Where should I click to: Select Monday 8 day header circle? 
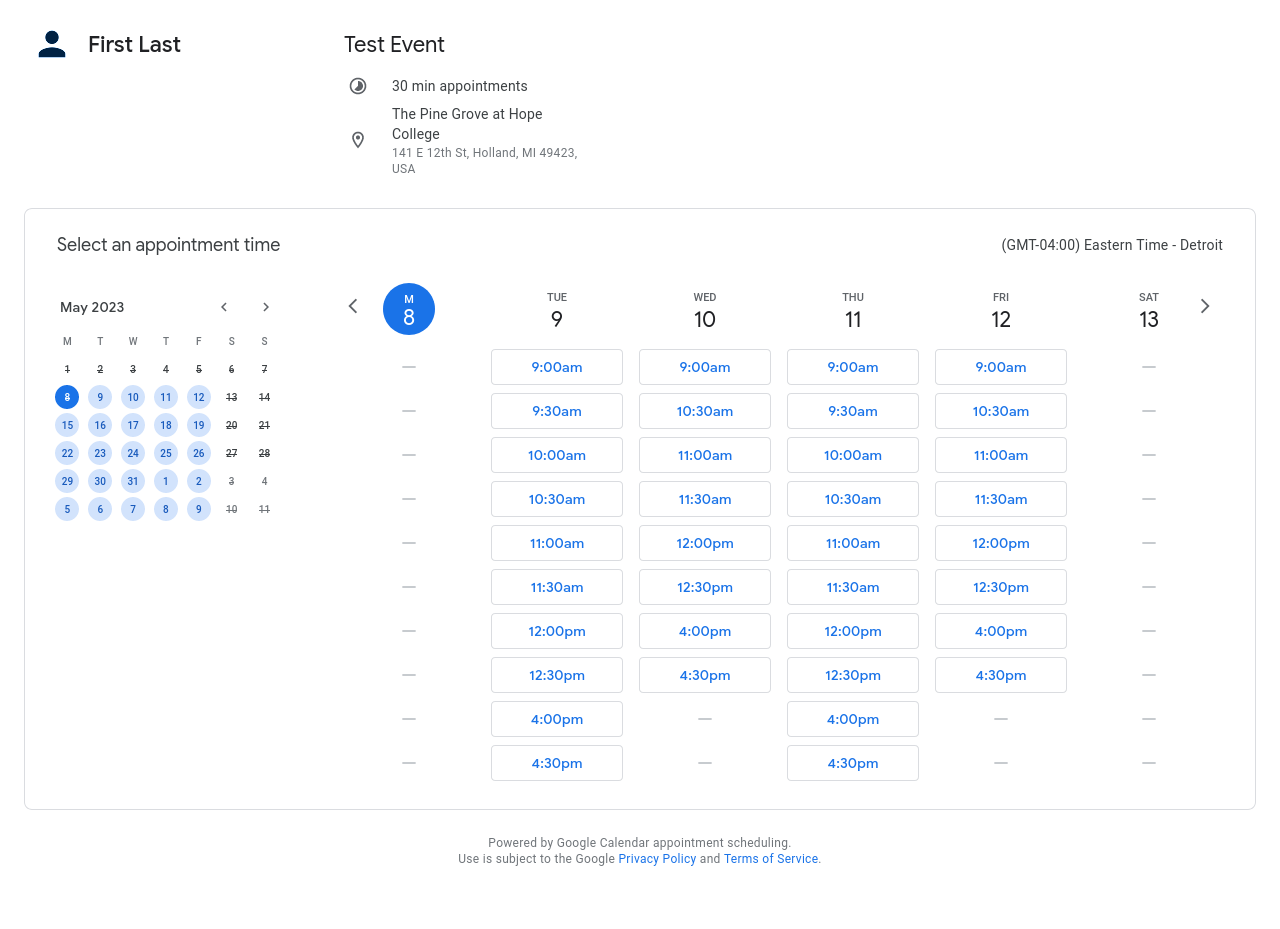409,309
